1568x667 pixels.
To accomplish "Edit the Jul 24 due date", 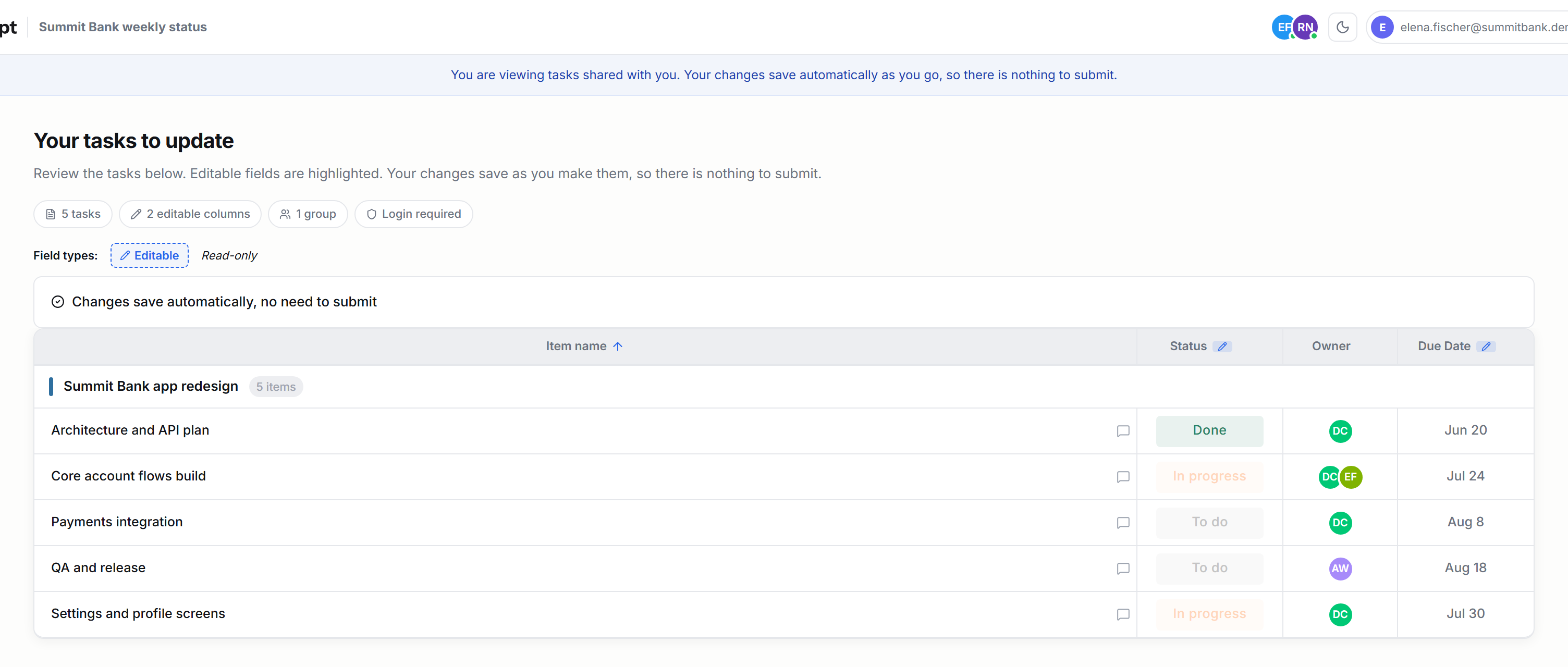I will (1465, 476).
